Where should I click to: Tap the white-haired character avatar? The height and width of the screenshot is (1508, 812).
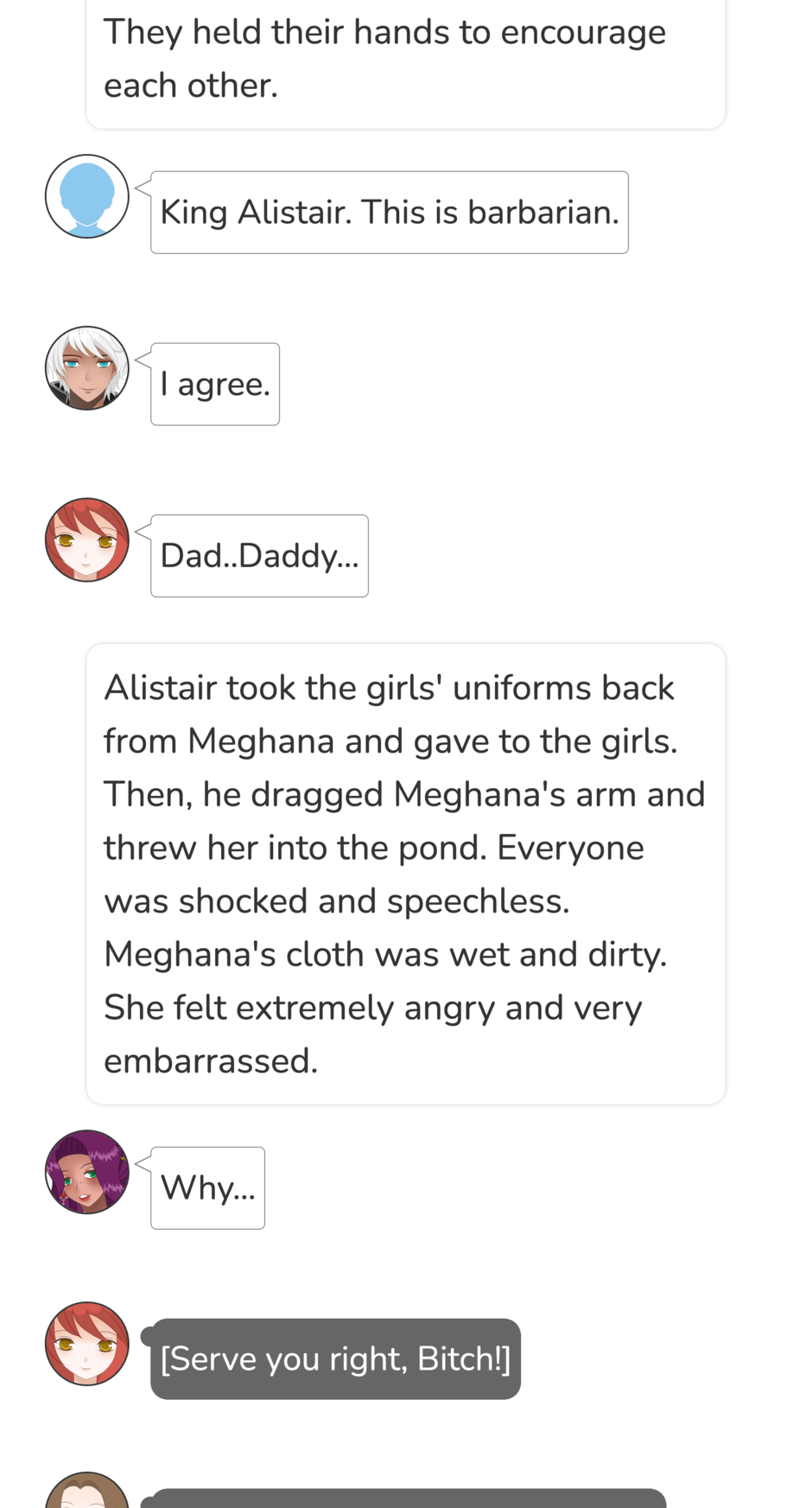click(87, 368)
